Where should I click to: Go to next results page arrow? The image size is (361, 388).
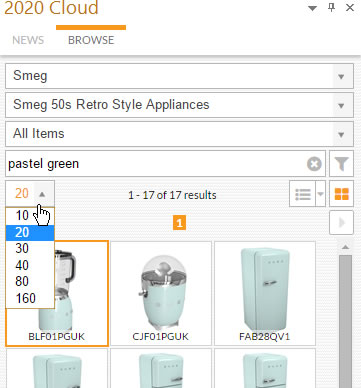341,222
